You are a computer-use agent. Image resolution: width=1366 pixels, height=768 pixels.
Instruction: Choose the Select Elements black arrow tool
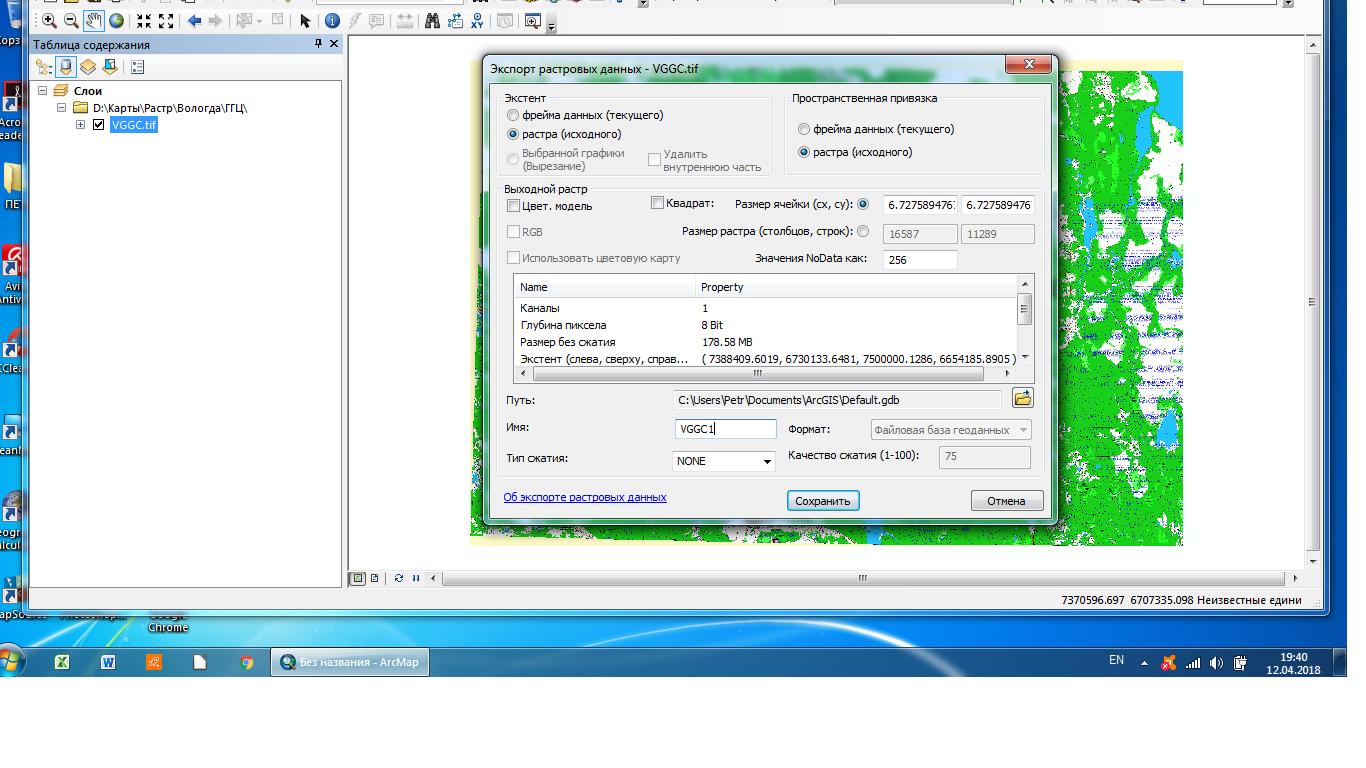pyautogui.click(x=305, y=20)
